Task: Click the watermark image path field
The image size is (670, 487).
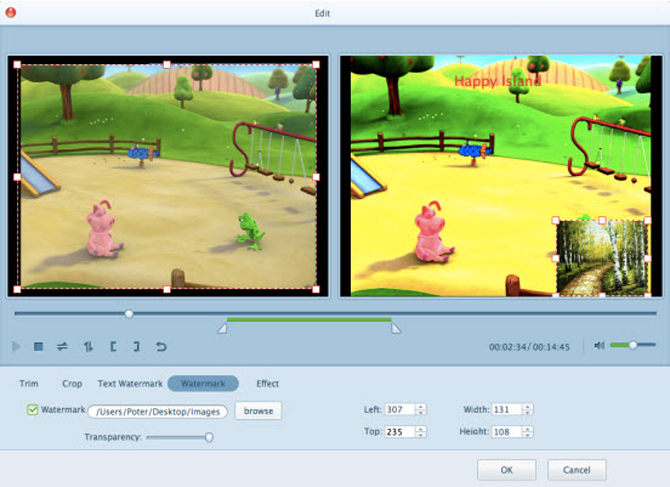Action: [158, 411]
